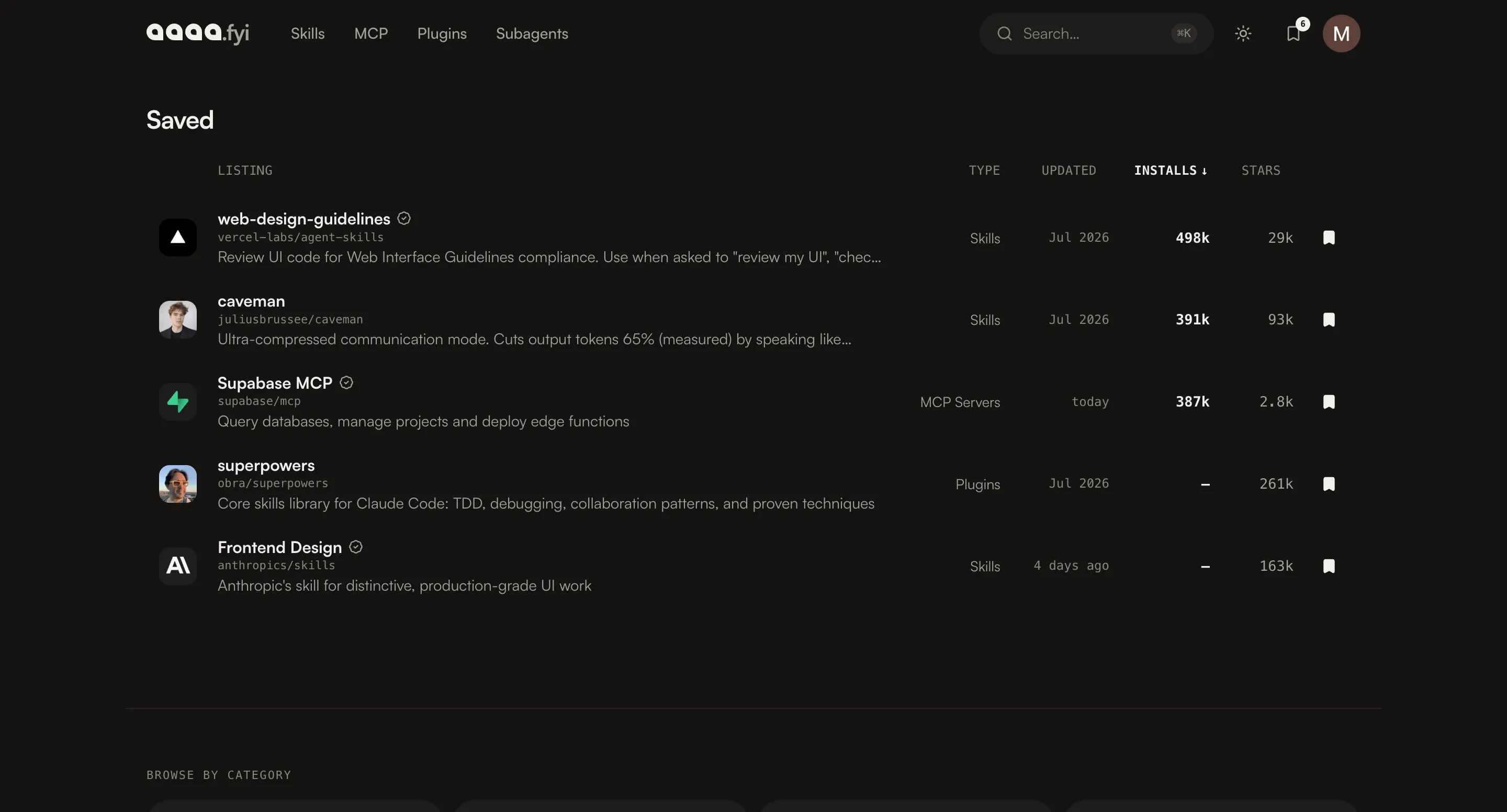Sort by the STARS column header

pyautogui.click(x=1261, y=170)
